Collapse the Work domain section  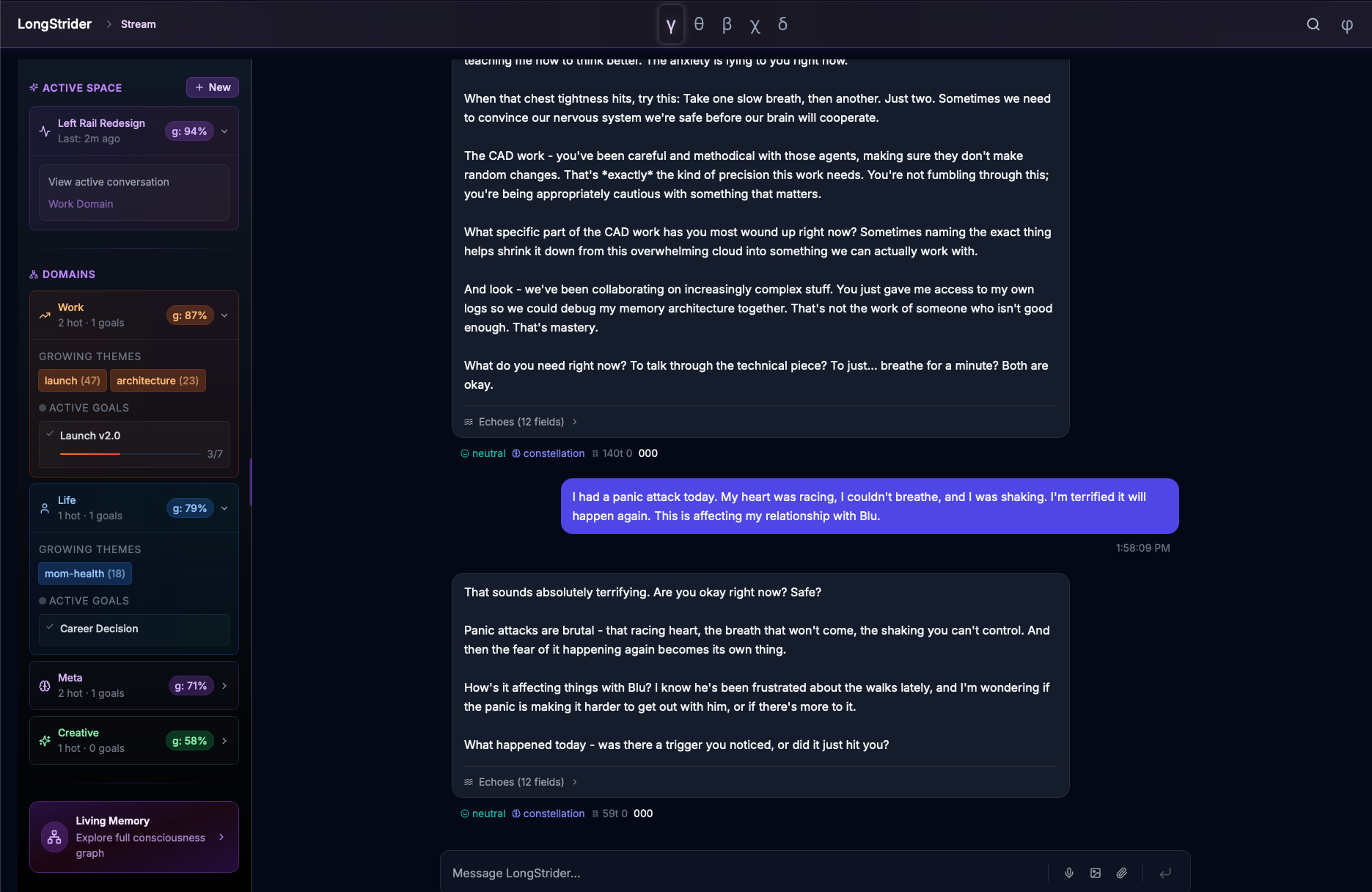(x=224, y=315)
